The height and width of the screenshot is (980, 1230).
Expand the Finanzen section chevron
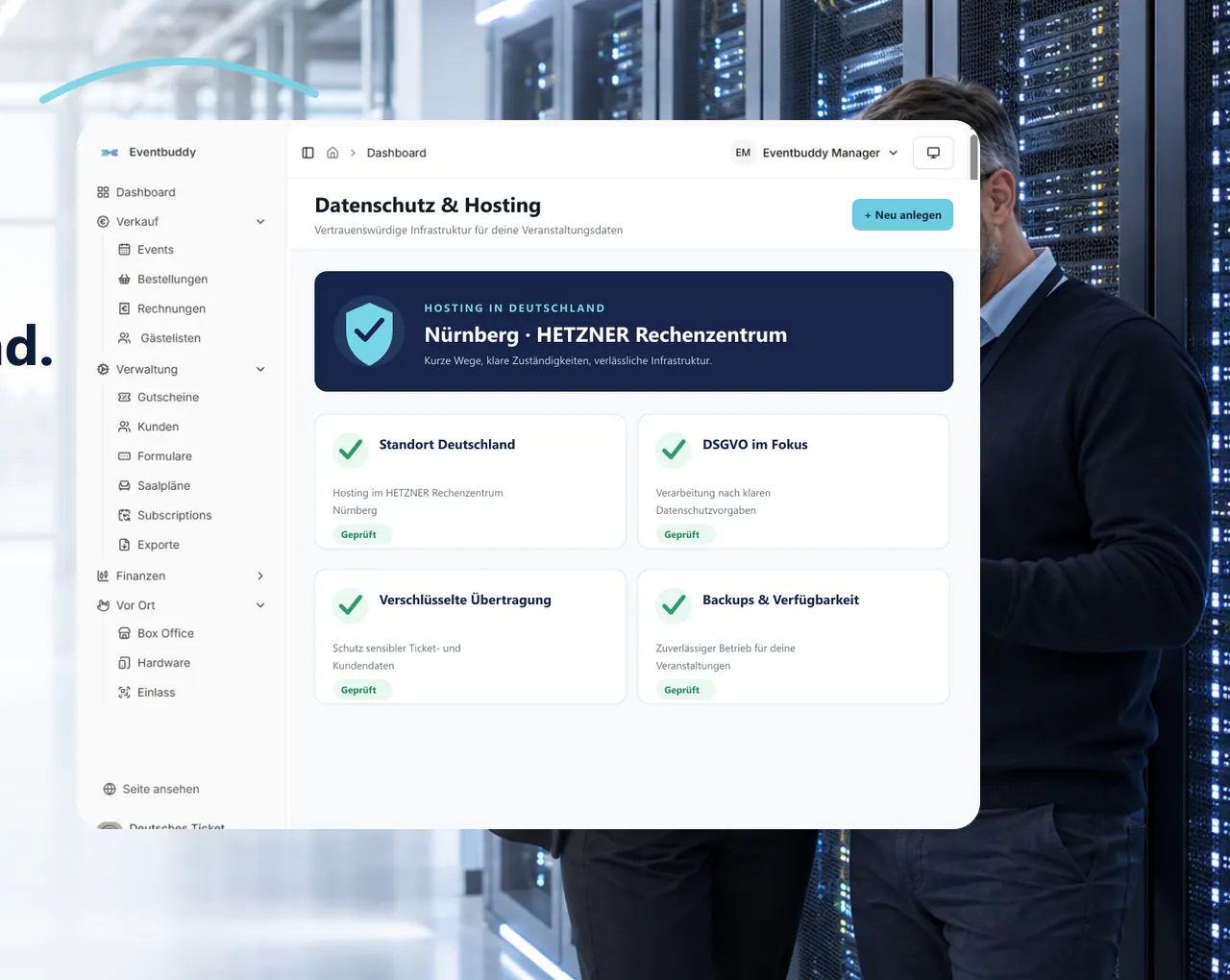click(260, 576)
